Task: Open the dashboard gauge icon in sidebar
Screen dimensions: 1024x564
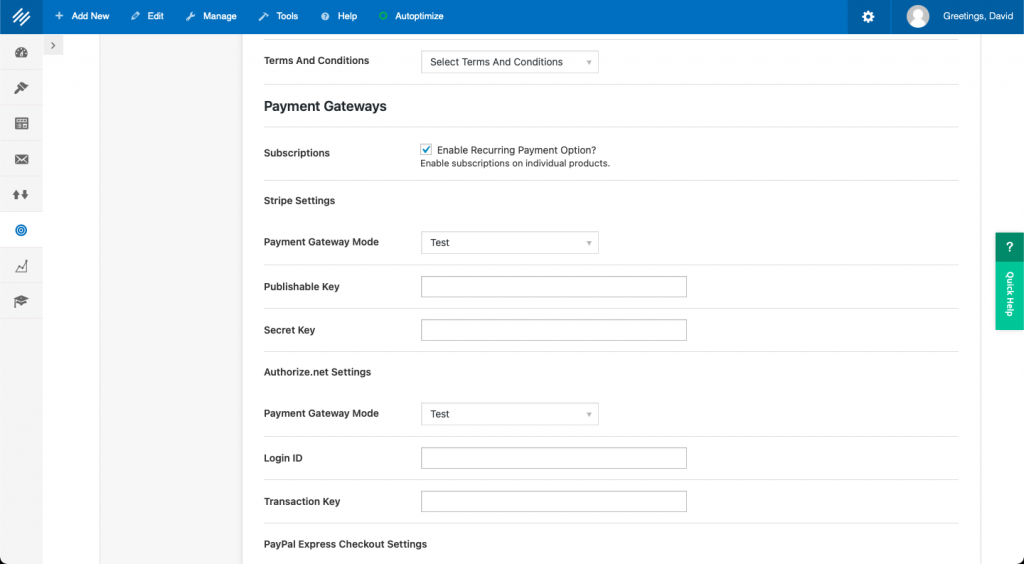Action: (21, 52)
